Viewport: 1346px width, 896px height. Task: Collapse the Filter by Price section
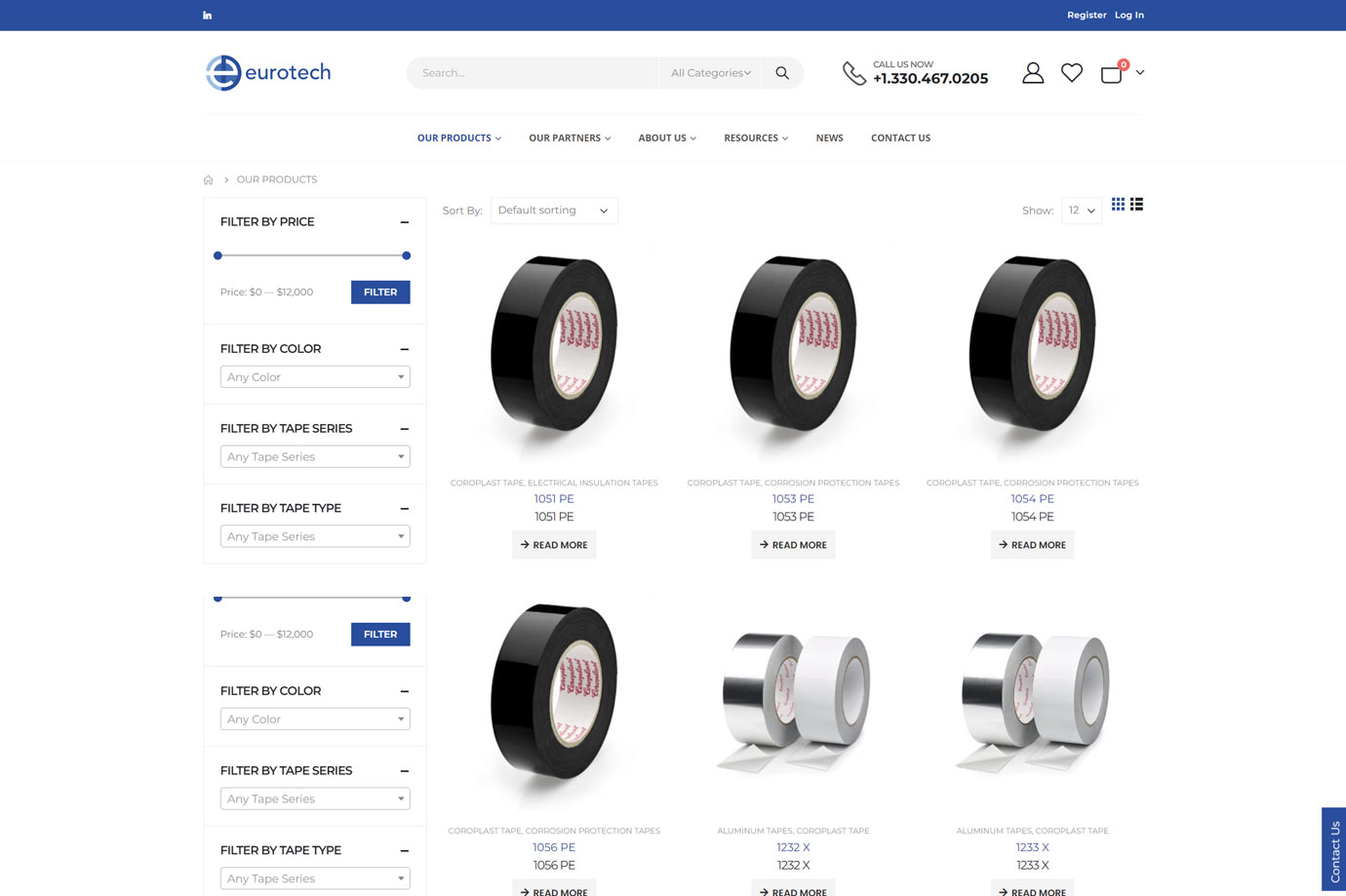click(x=404, y=222)
